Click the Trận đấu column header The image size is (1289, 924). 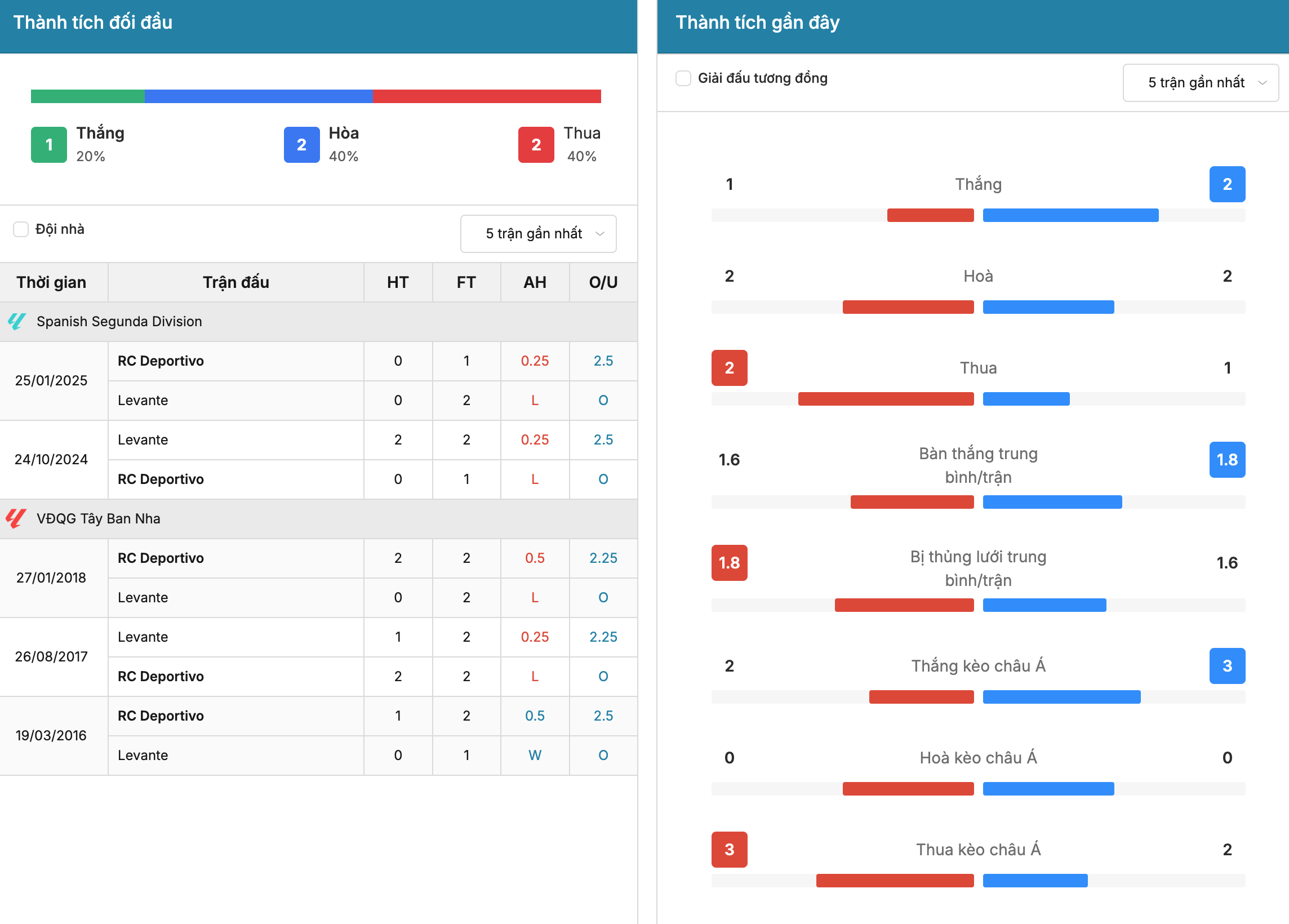point(236,282)
